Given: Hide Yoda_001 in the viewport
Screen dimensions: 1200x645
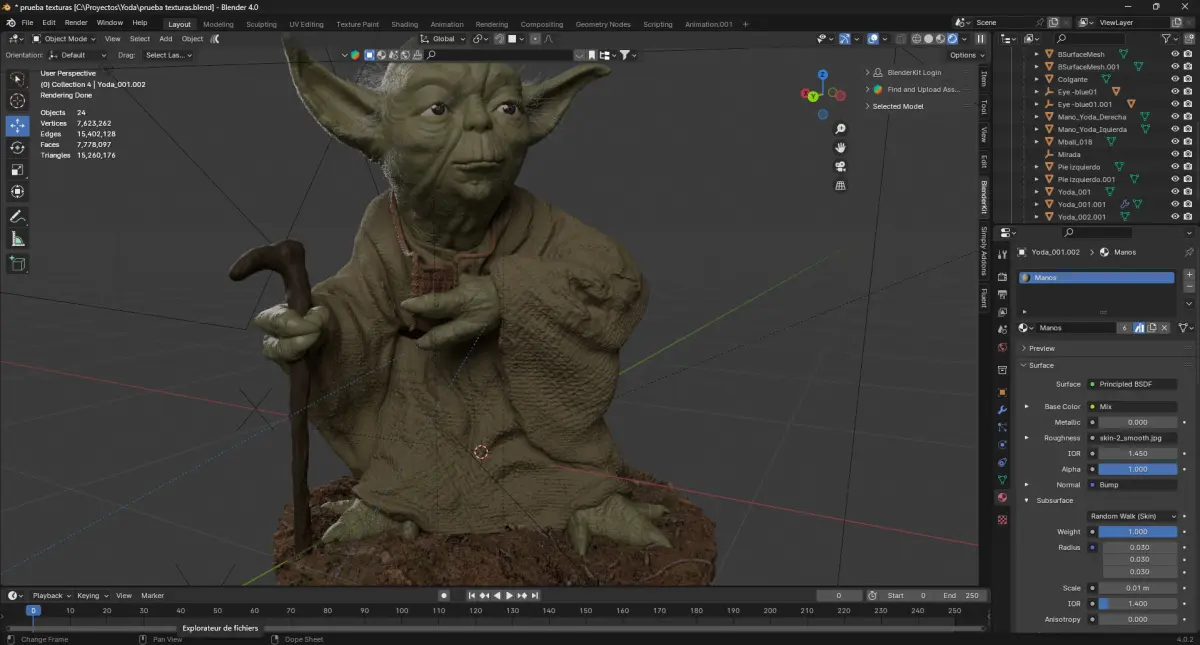Looking at the screenshot, I should tap(1175, 191).
